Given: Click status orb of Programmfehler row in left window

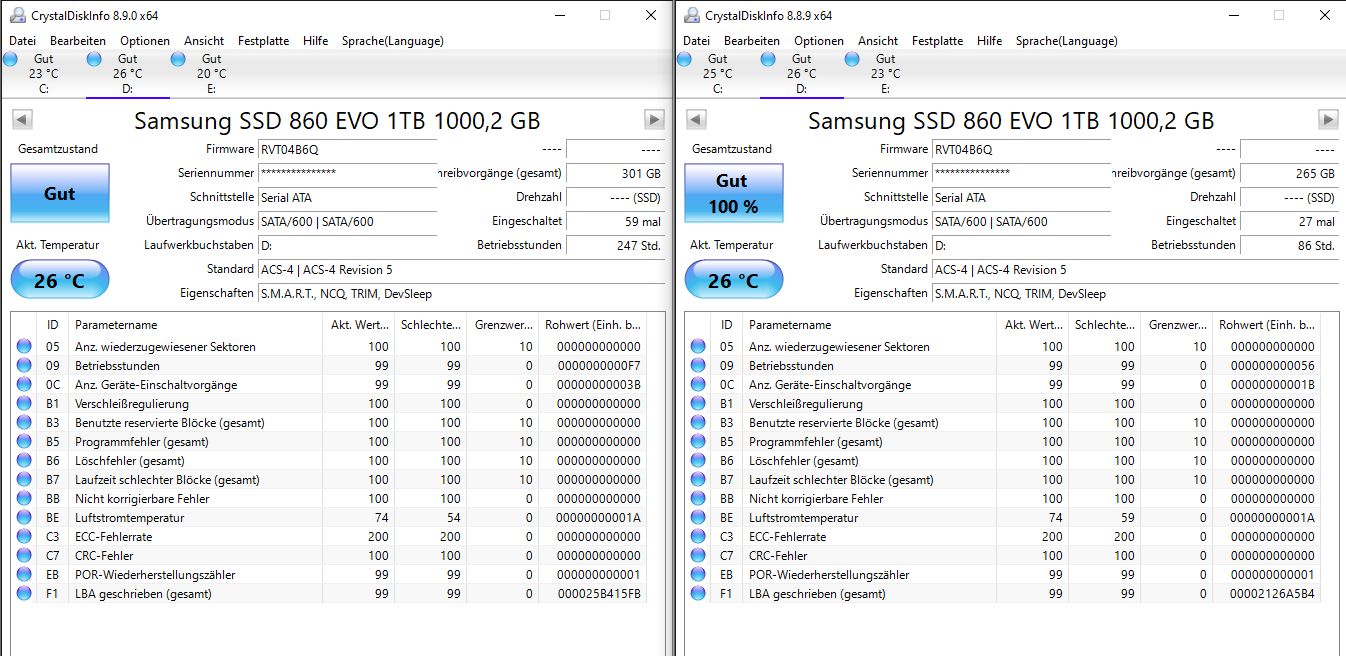Looking at the screenshot, I should click(x=24, y=442).
